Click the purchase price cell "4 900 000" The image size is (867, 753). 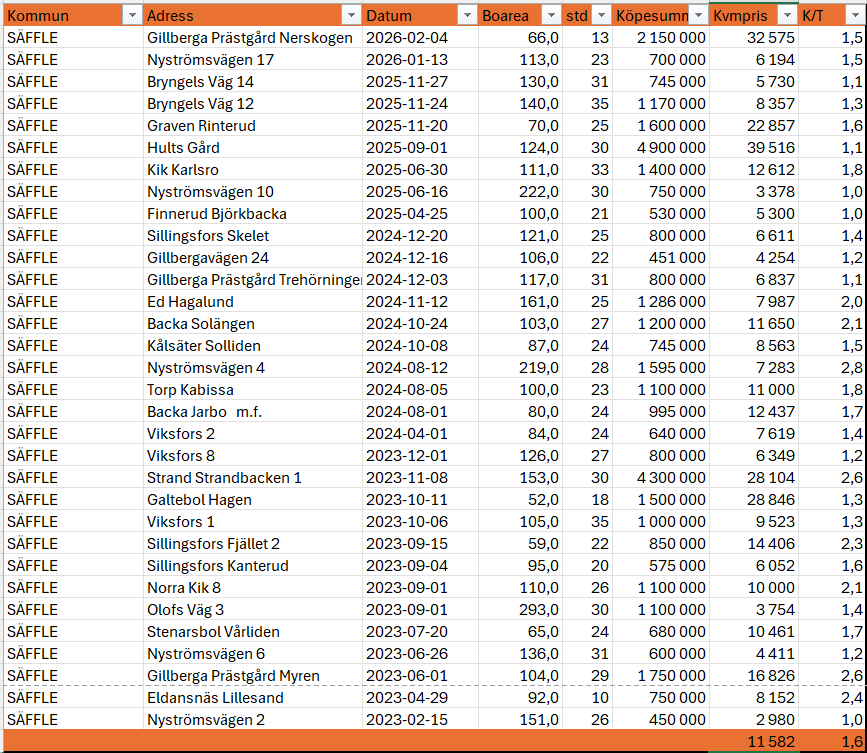pyautogui.click(x=661, y=148)
